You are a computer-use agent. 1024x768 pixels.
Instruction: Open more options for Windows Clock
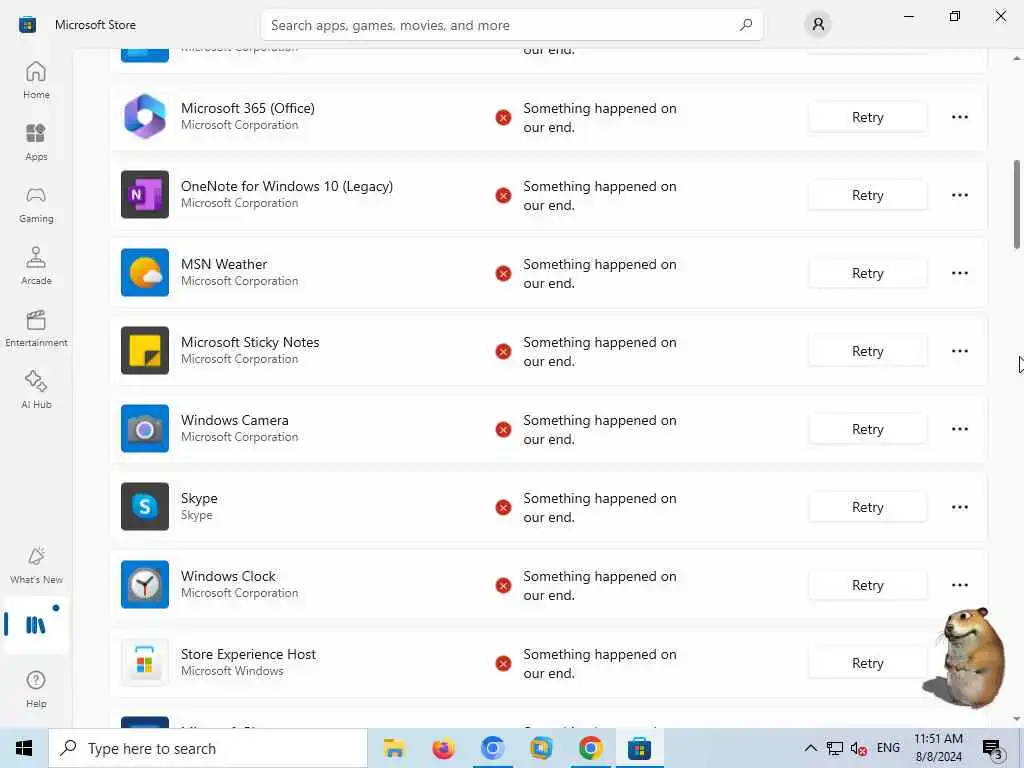click(x=959, y=585)
